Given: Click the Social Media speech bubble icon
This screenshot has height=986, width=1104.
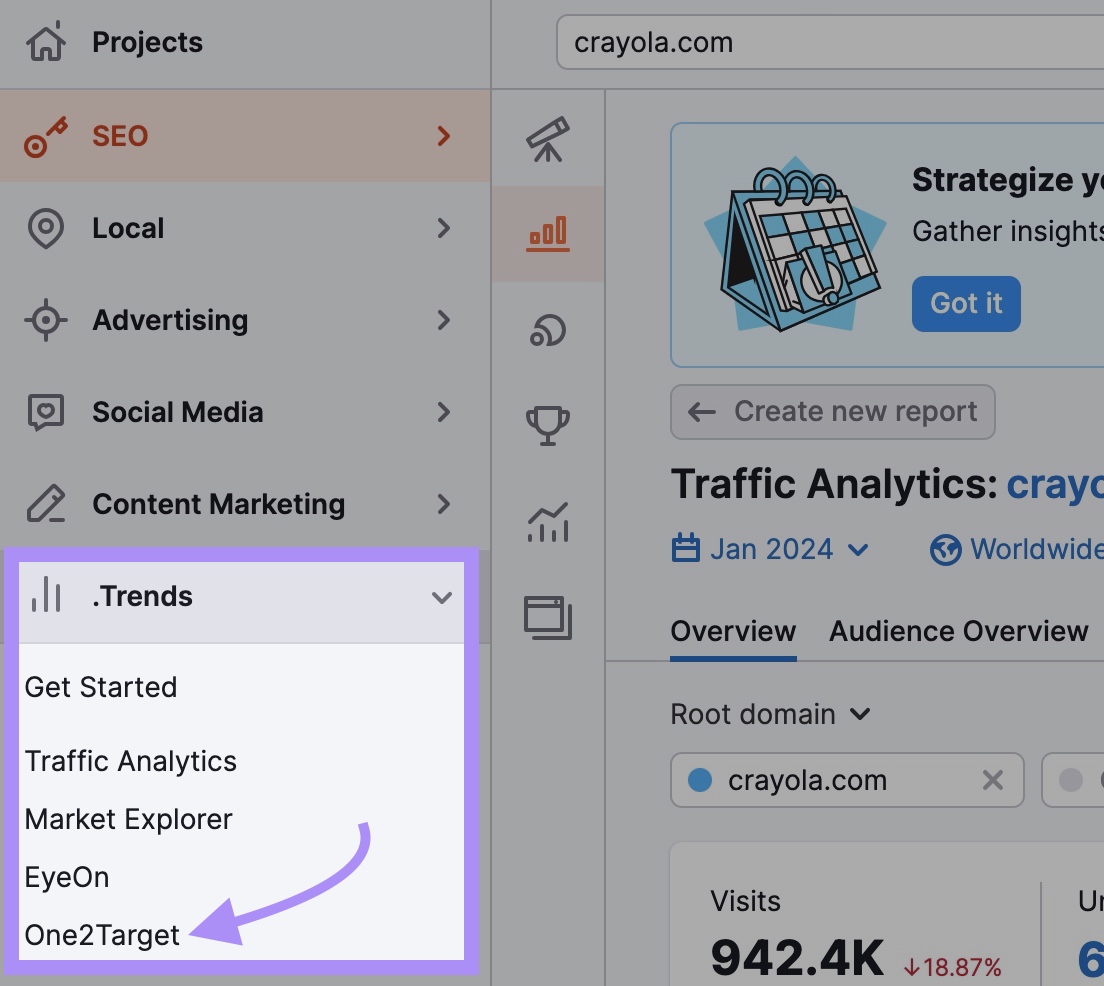Looking at the screenshot, I should pyautogui.click(x=46, y=412).
